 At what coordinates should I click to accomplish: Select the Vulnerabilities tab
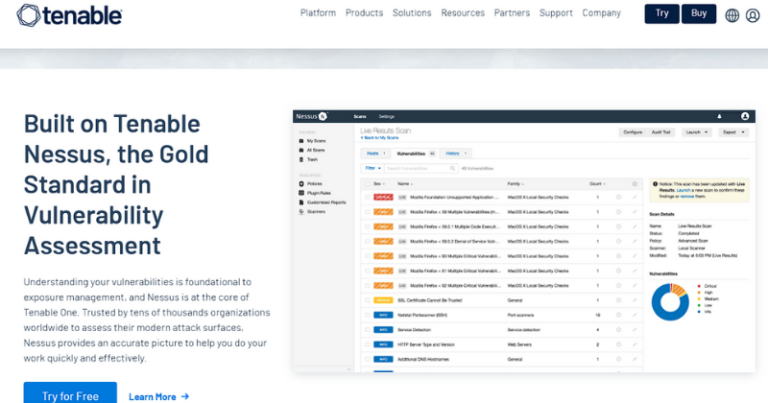[415, 154]
